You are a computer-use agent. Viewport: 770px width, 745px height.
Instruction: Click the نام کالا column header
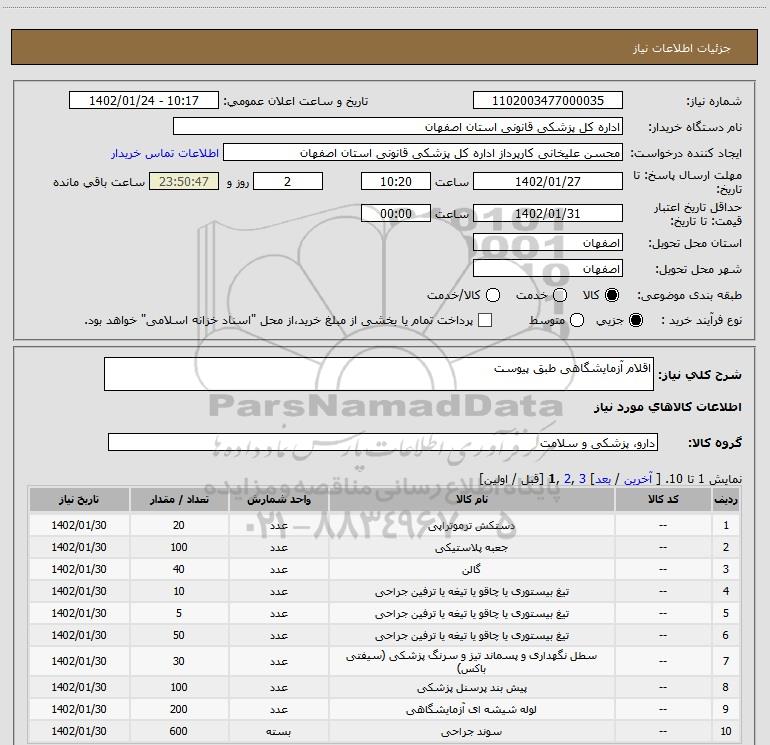pyautogui.click(x=471, y=499)
